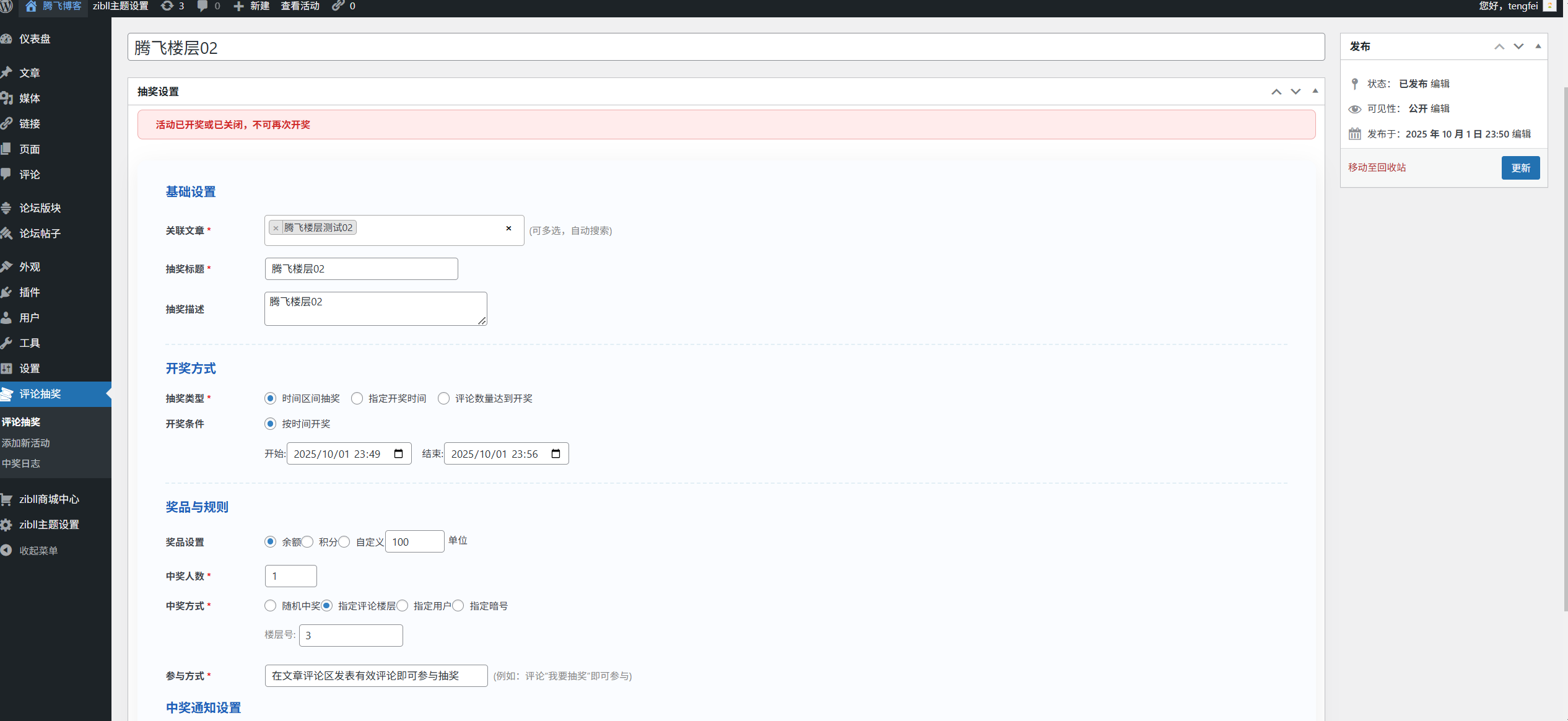Open Media library via its sidebar icon

pyautogui.click(x=6, y=98)
